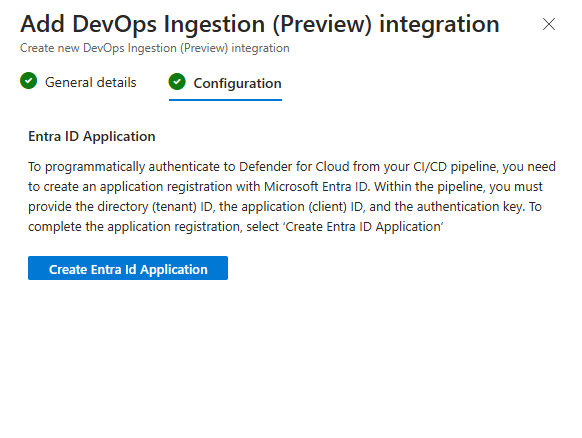Click the blue underline beneath Configuration

225,100
